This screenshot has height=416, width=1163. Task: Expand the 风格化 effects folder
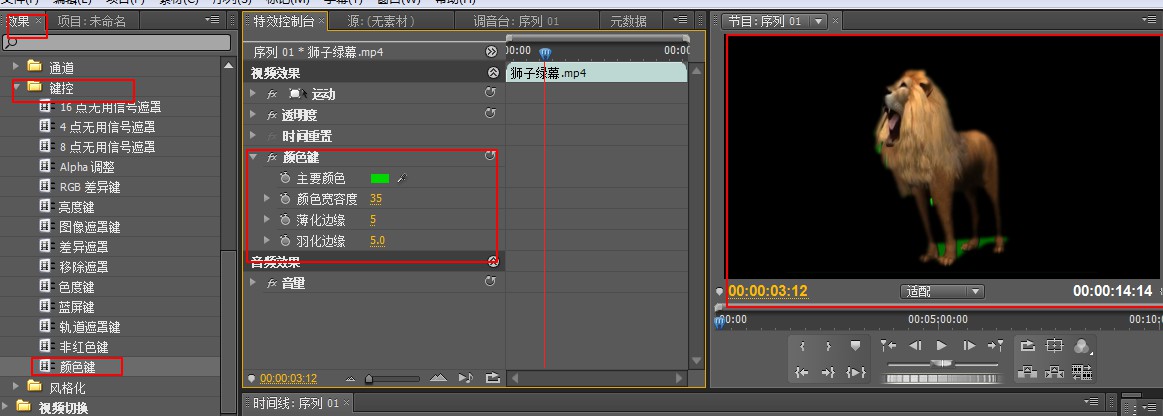coord(16,386)
